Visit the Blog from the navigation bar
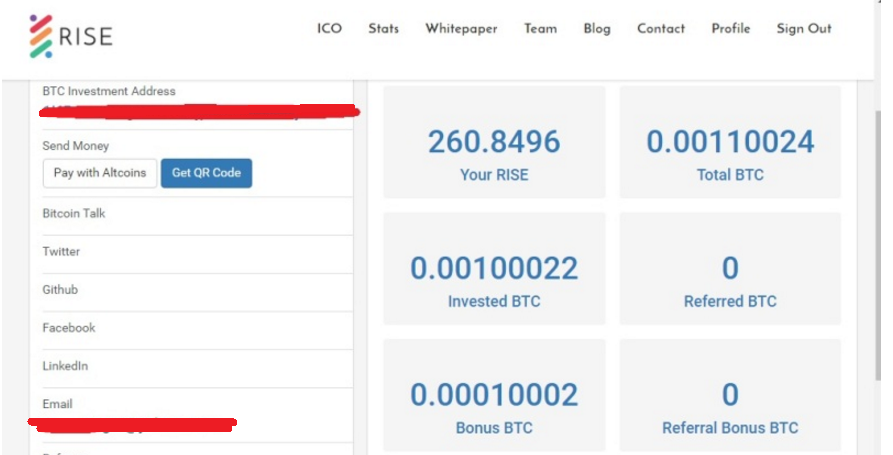The width and height of the screenshot is (893, 455). (597, 29)
